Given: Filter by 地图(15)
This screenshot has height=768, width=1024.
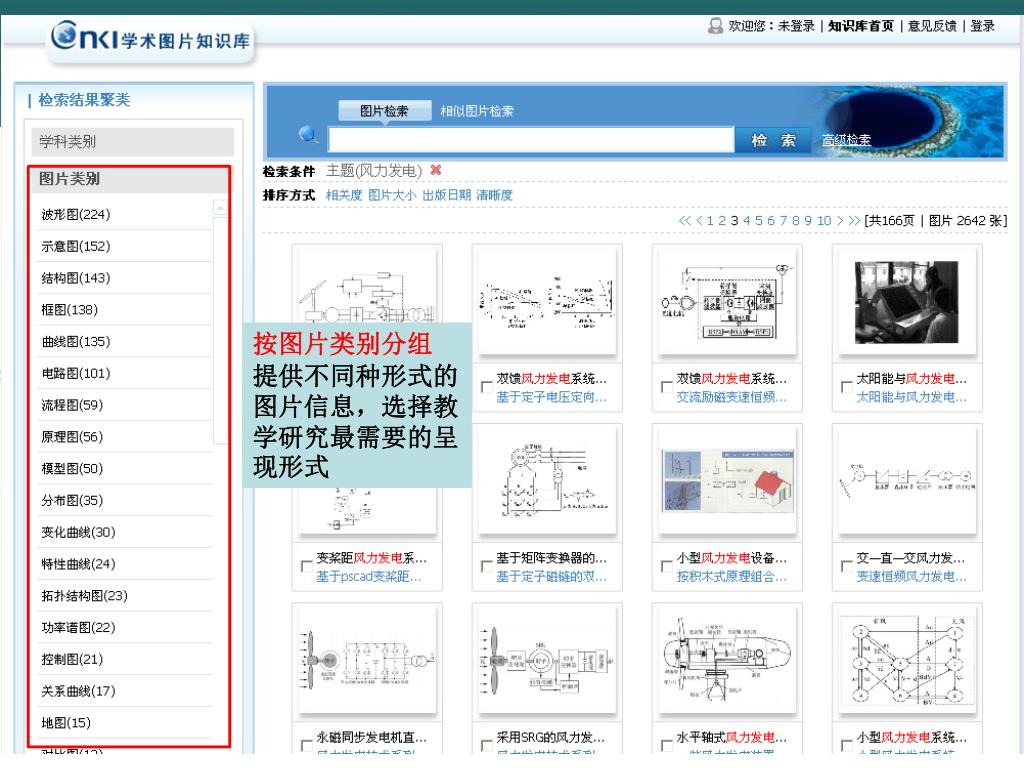Looking at the screenshot, I should [66, 723].
